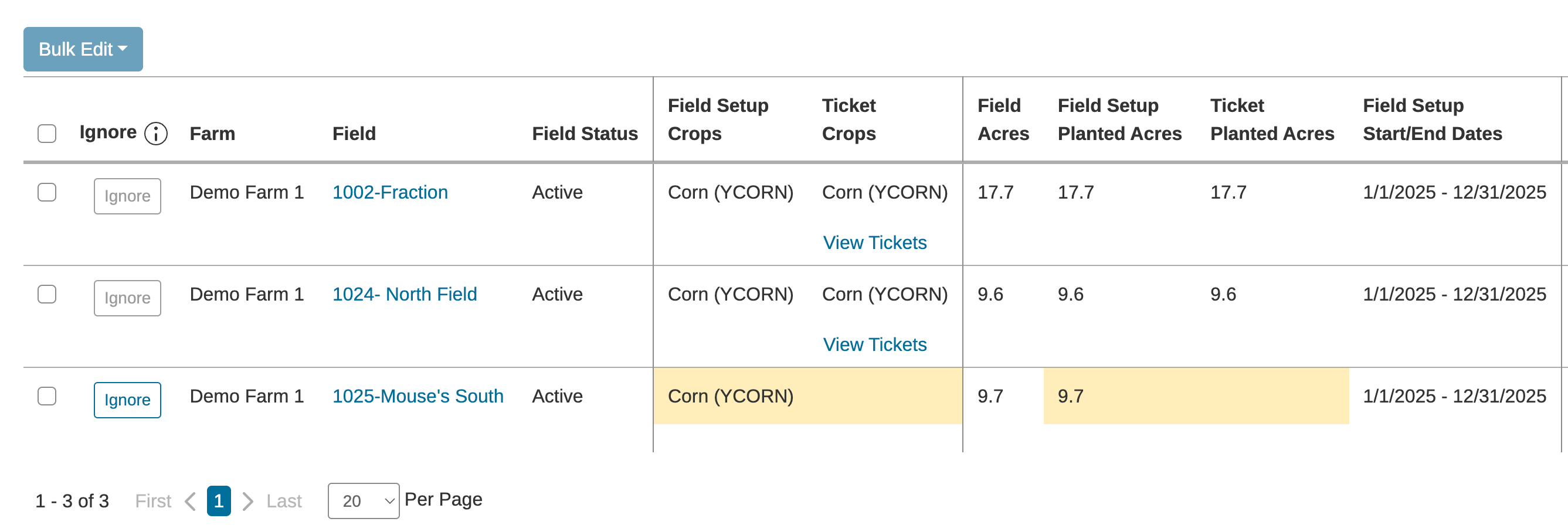Toggle the select-all header checkbox
The width and height of the screenshot is (1568, 532).
click(x=47, y=134)
